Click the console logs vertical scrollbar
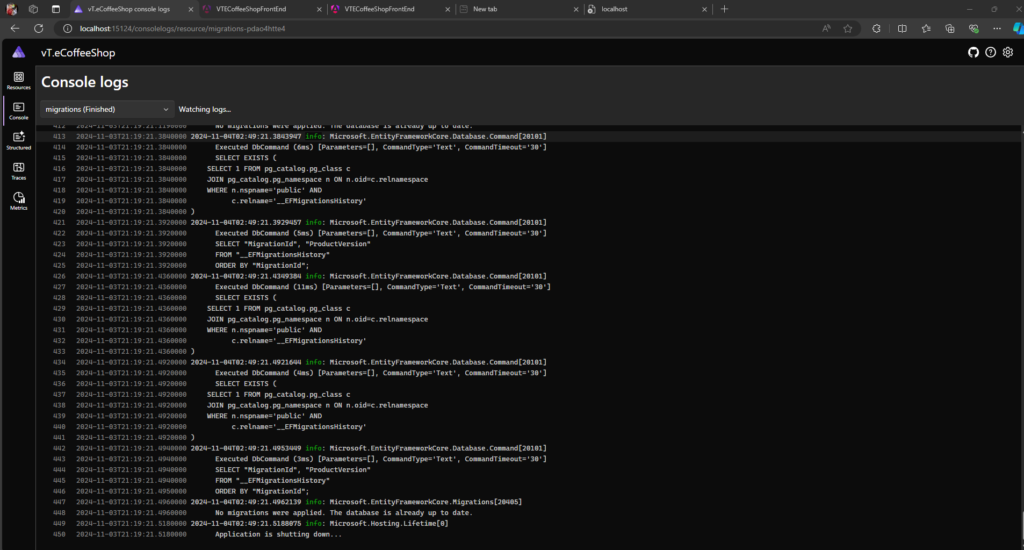Viewport: 1024px width, 550px height. 1021,525
